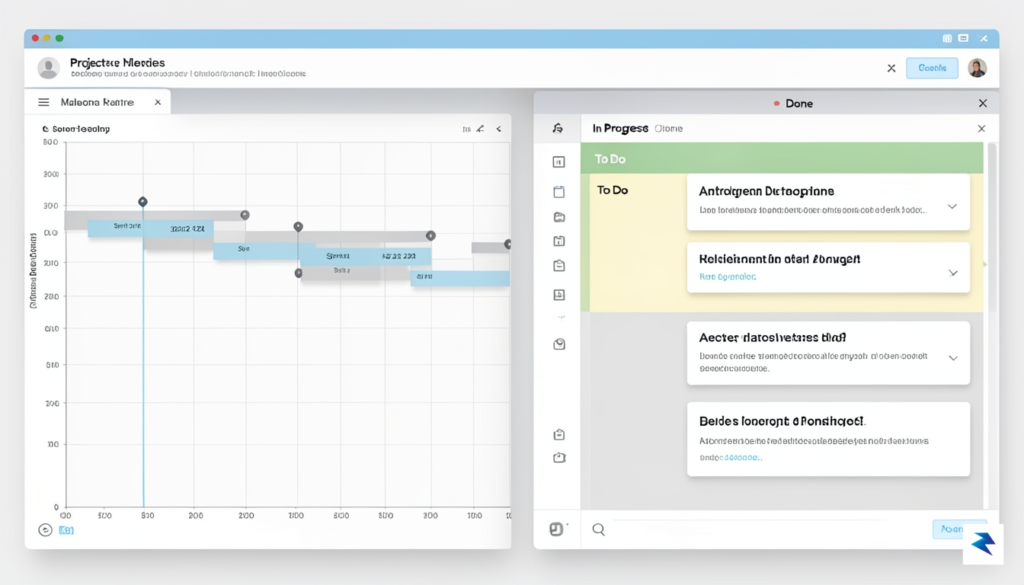
Task: Open the user avatar at top right
Action: pyautogui.click(x=977, y=68)
